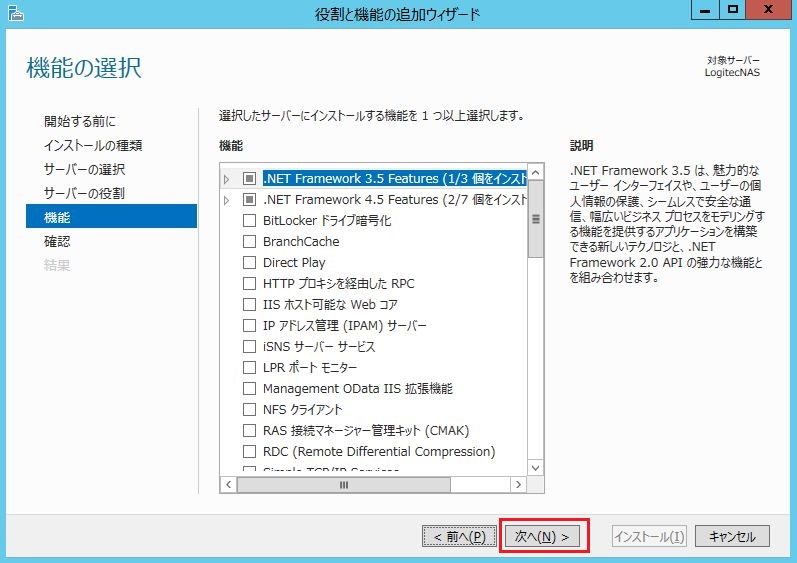The height and width of the screenshot is (563, 797).
Task: Enable HTTP プロキシを経由した RPC checkbox
Action: tap(249, 284)
